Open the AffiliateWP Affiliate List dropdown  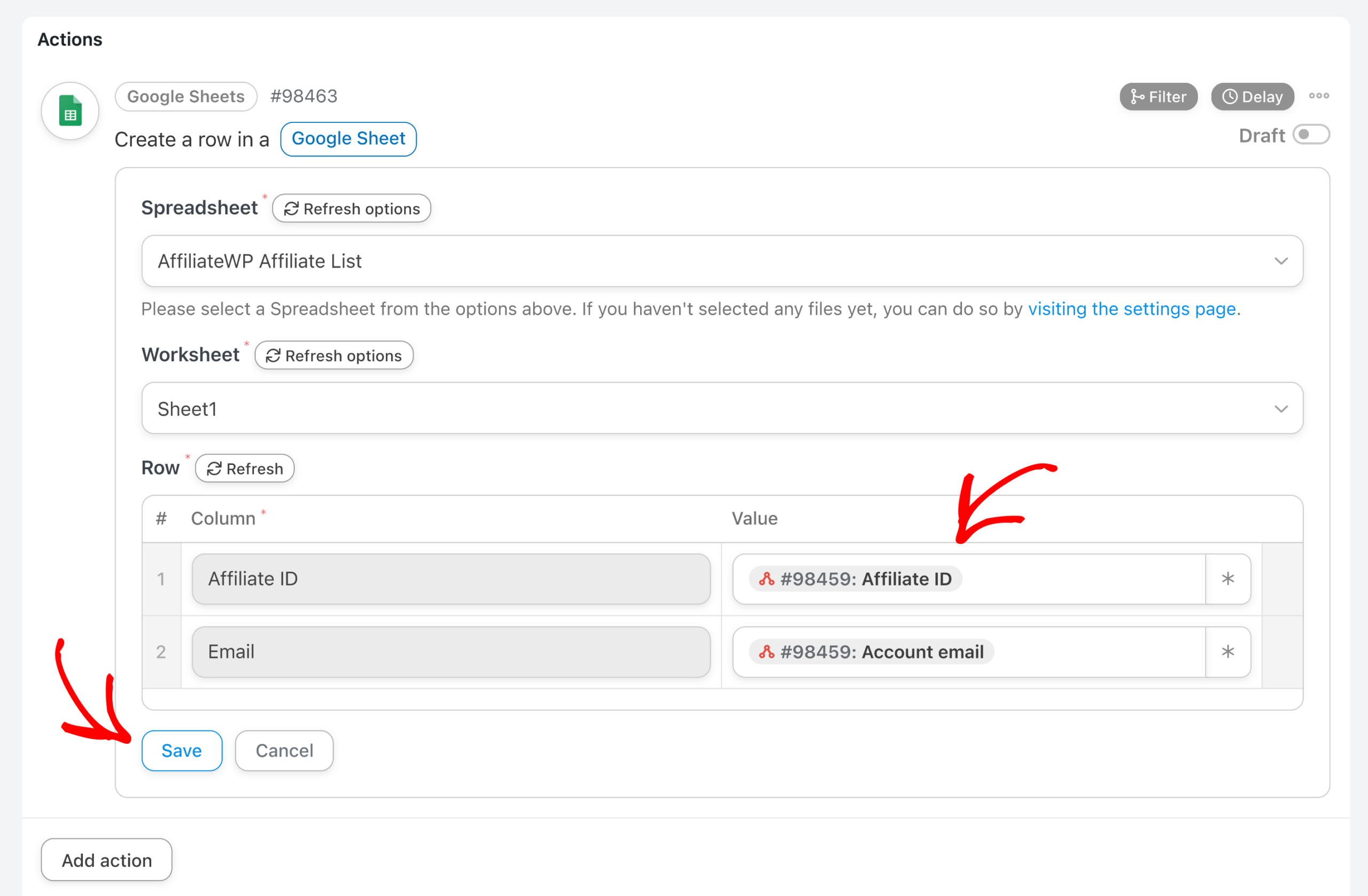coord(722,261)
